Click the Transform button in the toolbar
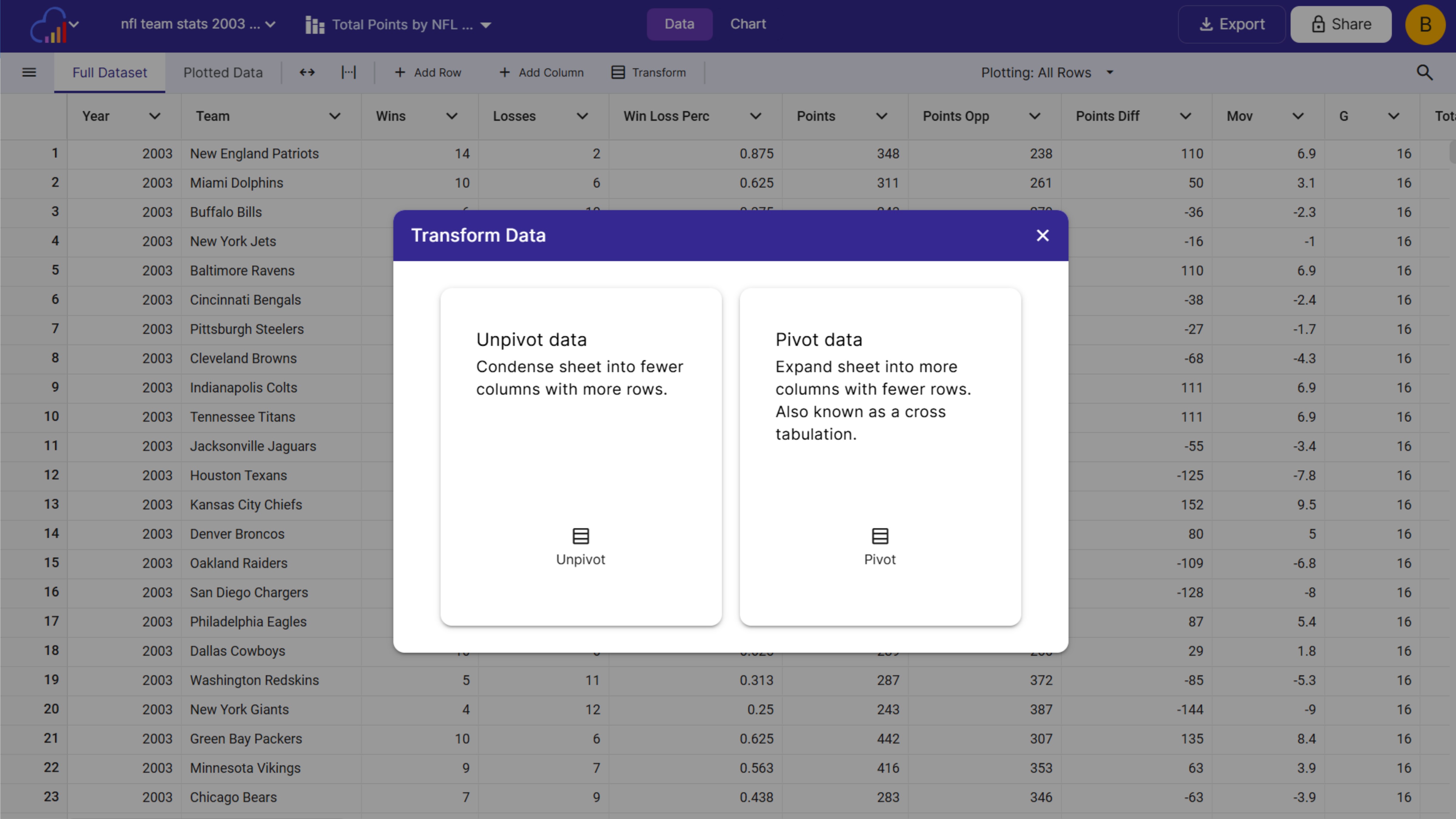 point(649,72)
